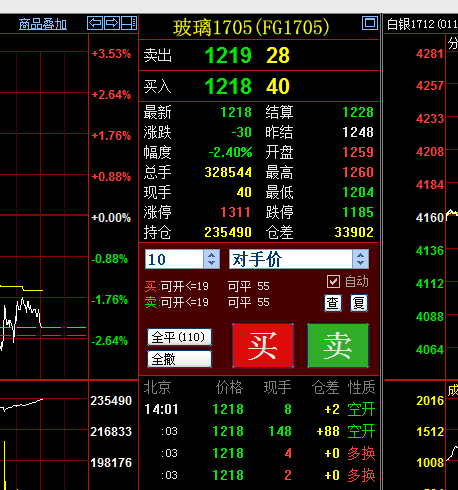Open the 商品叠加 link
This screenshot has height=490, width=458.
click(x=43, y=24)
